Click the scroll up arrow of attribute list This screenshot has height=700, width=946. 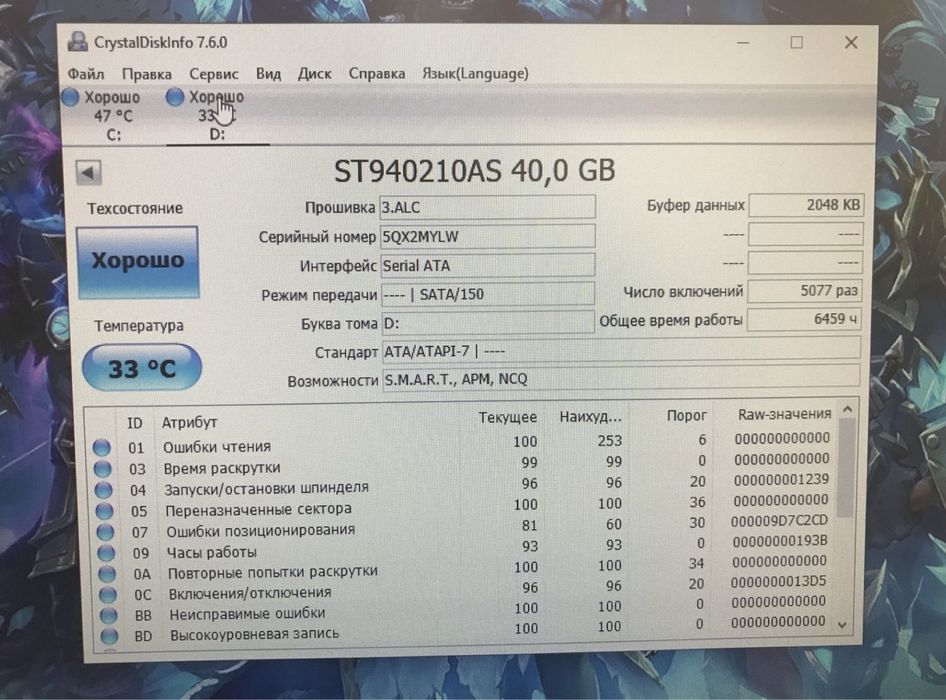[x=847, y=410]
